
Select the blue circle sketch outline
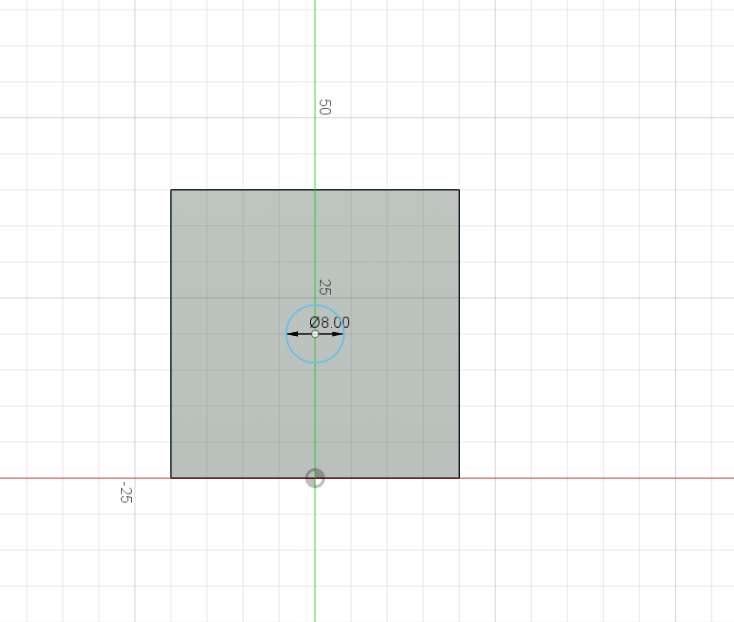point(315,334)
